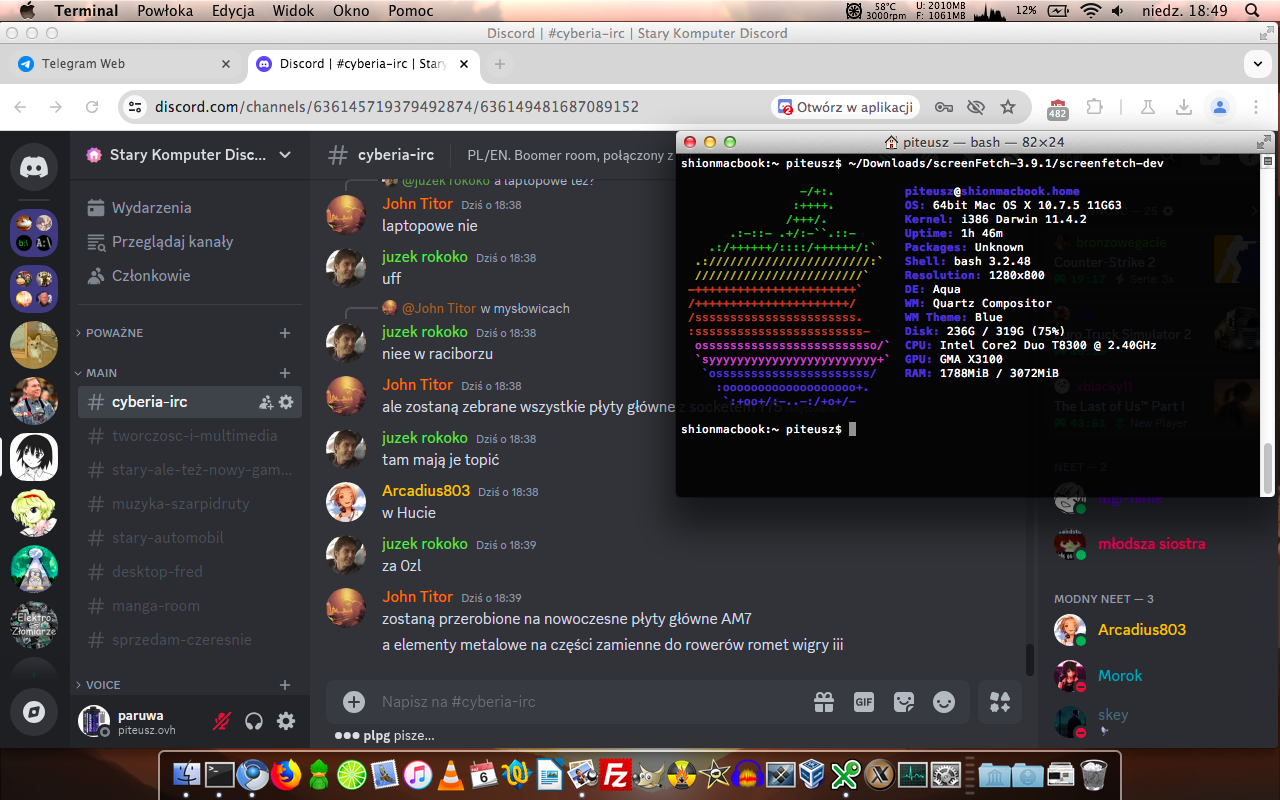The height and width of the screenshot is (800, 1280).
Task: Toggle deafen headphones in user panel
Action: click(254, 721)
